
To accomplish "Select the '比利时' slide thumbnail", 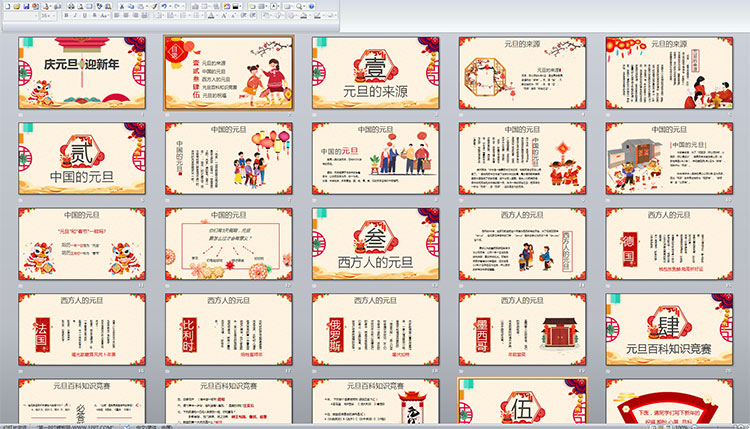I will point(229,330).
